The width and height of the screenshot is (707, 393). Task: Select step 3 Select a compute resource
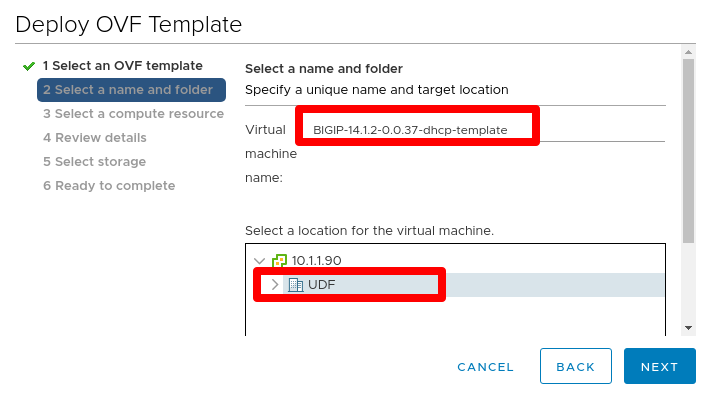[x=133, y=114]
